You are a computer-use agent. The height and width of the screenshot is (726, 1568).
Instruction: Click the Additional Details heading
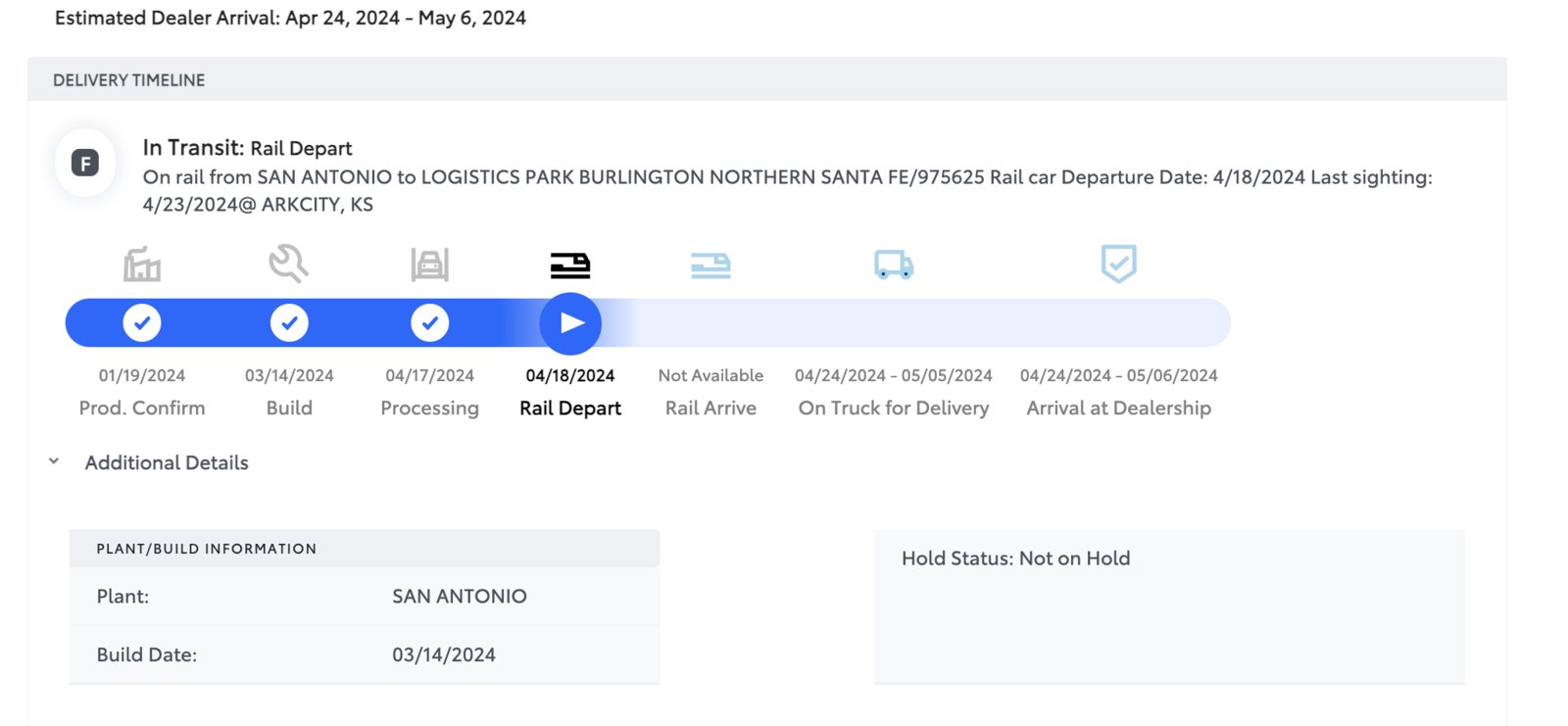(167, 462)
